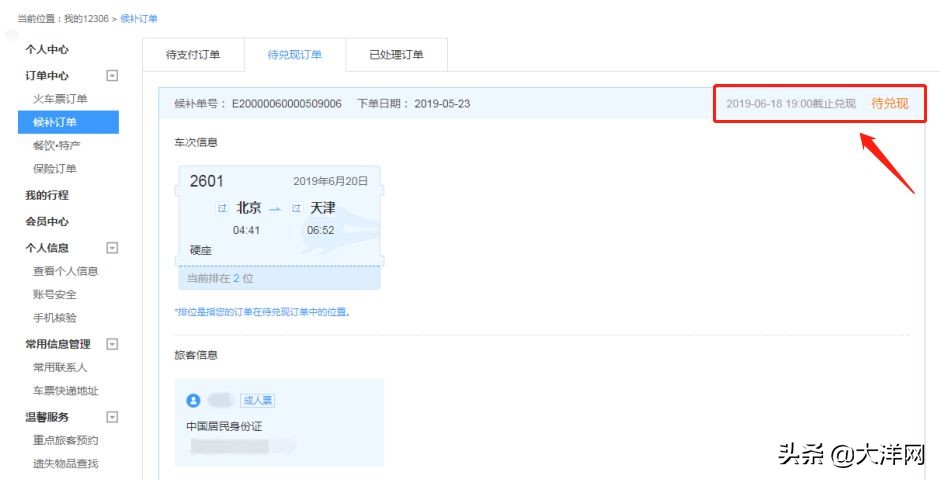Click travel date 2019年6月20日
Viewport: 940px width, 480px height.
[x=330, y=181]
